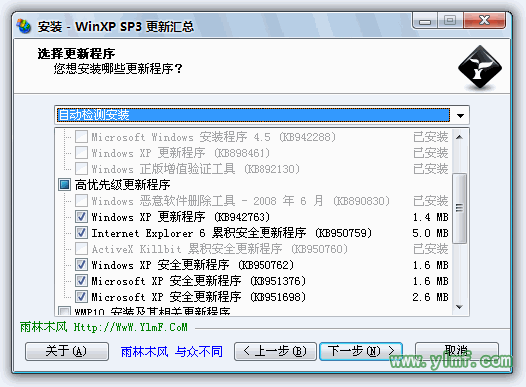Click the 2.6 MB size value

(430, 297)
